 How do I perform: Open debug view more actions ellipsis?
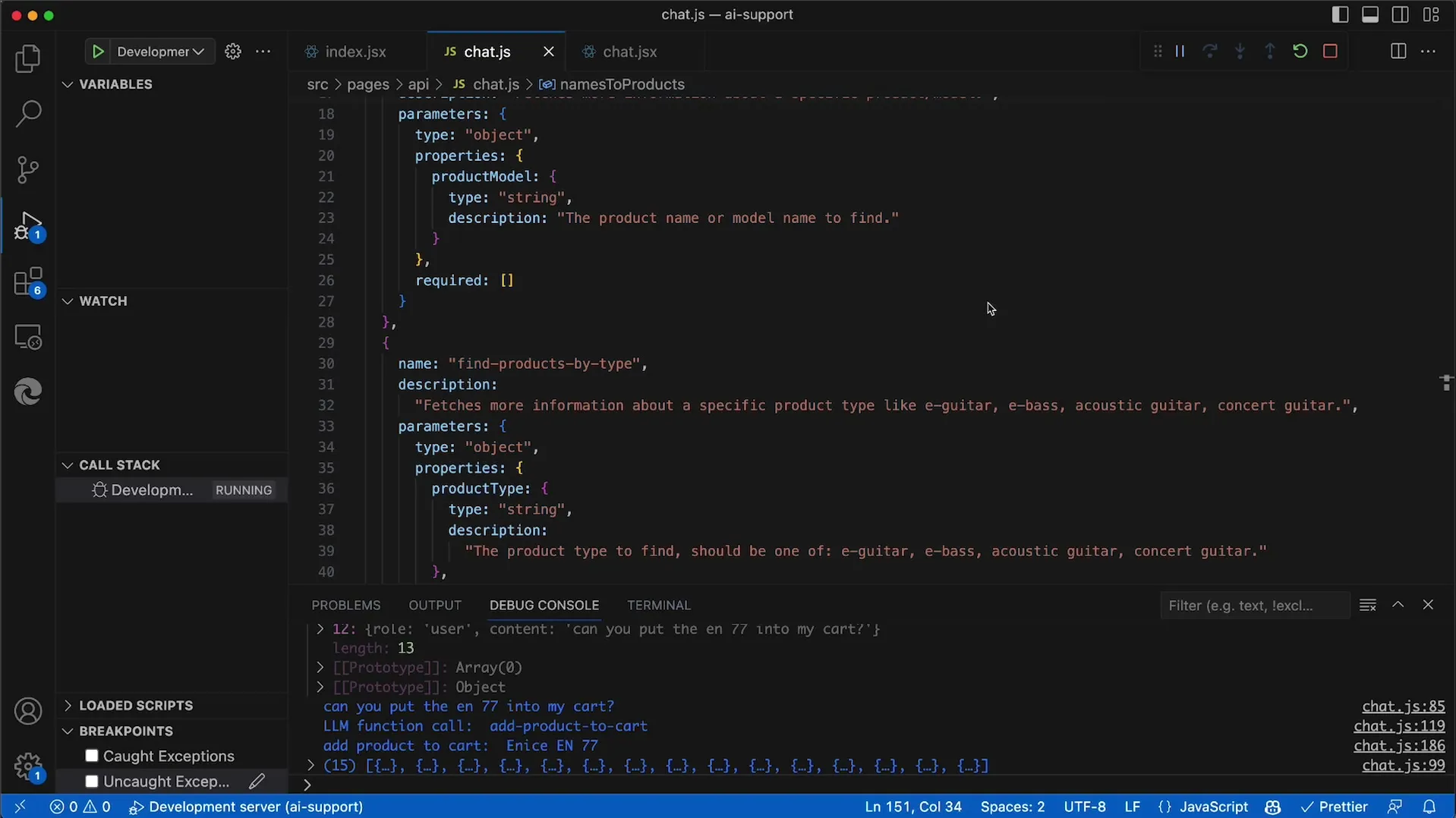[263, 52]
